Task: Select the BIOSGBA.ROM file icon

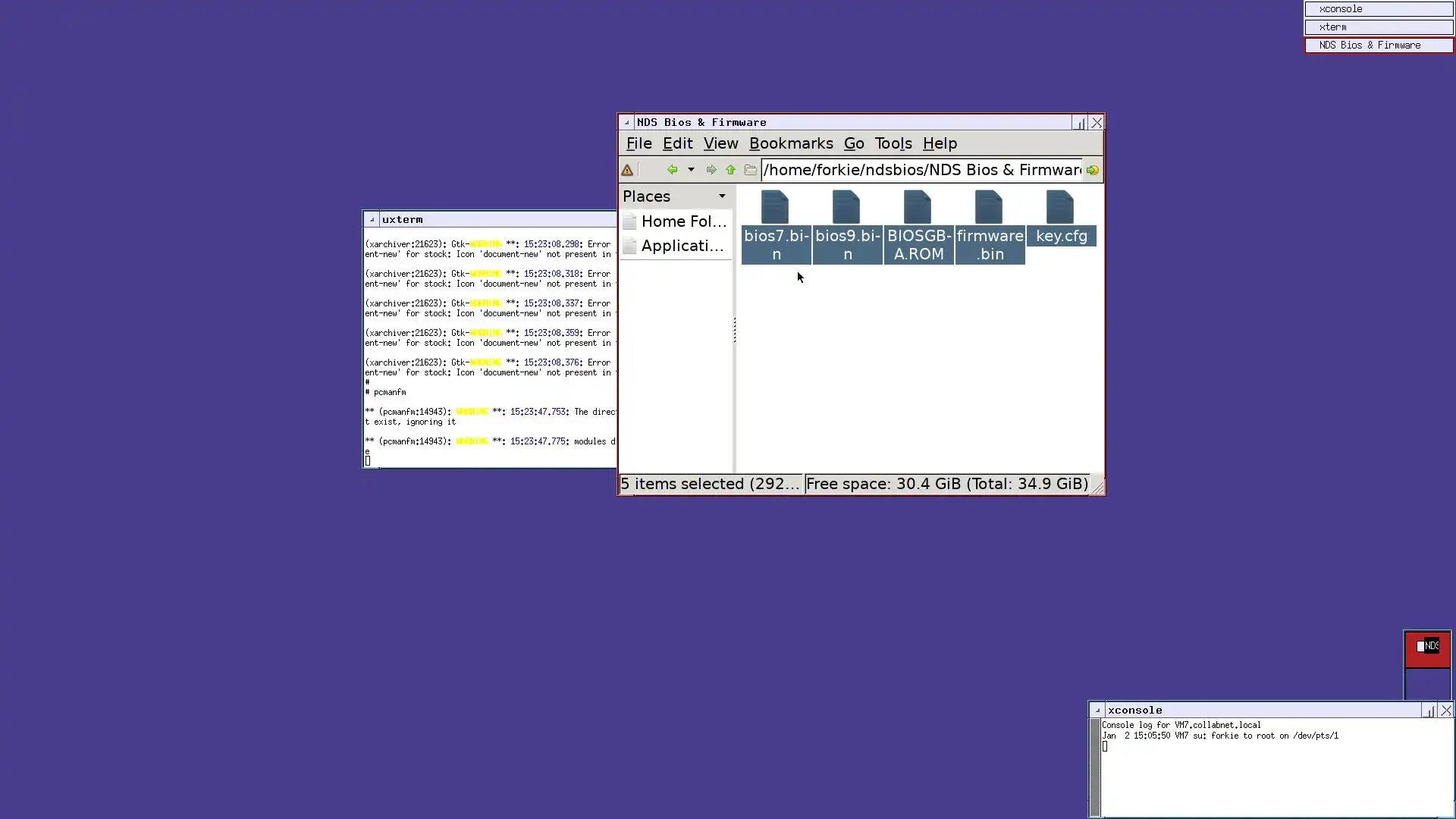Action: (x=918, y=207)
